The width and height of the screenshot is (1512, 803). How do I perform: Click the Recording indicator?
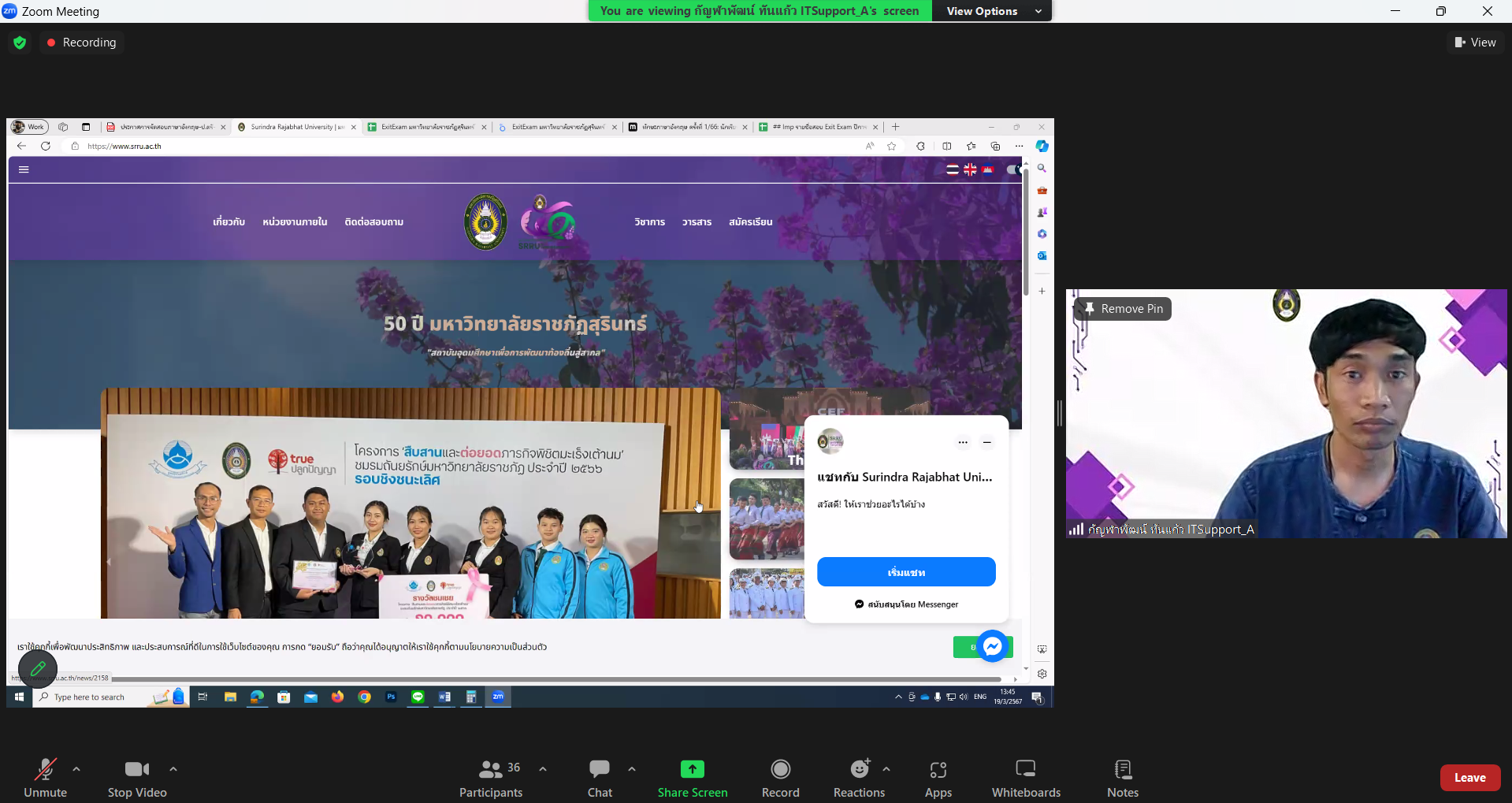point(82,43)
